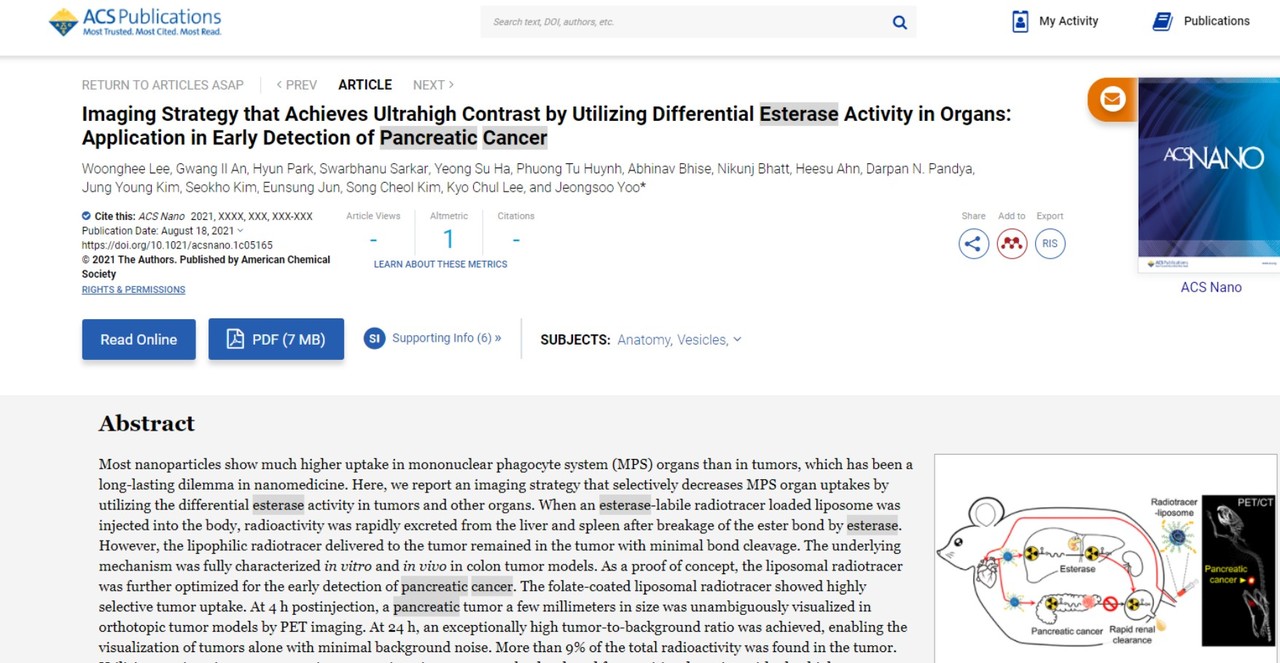Image resolution: width=1280 pixels, height=663 pixels.
Task: Open the My Activity icon
Action: point(1019,21)
